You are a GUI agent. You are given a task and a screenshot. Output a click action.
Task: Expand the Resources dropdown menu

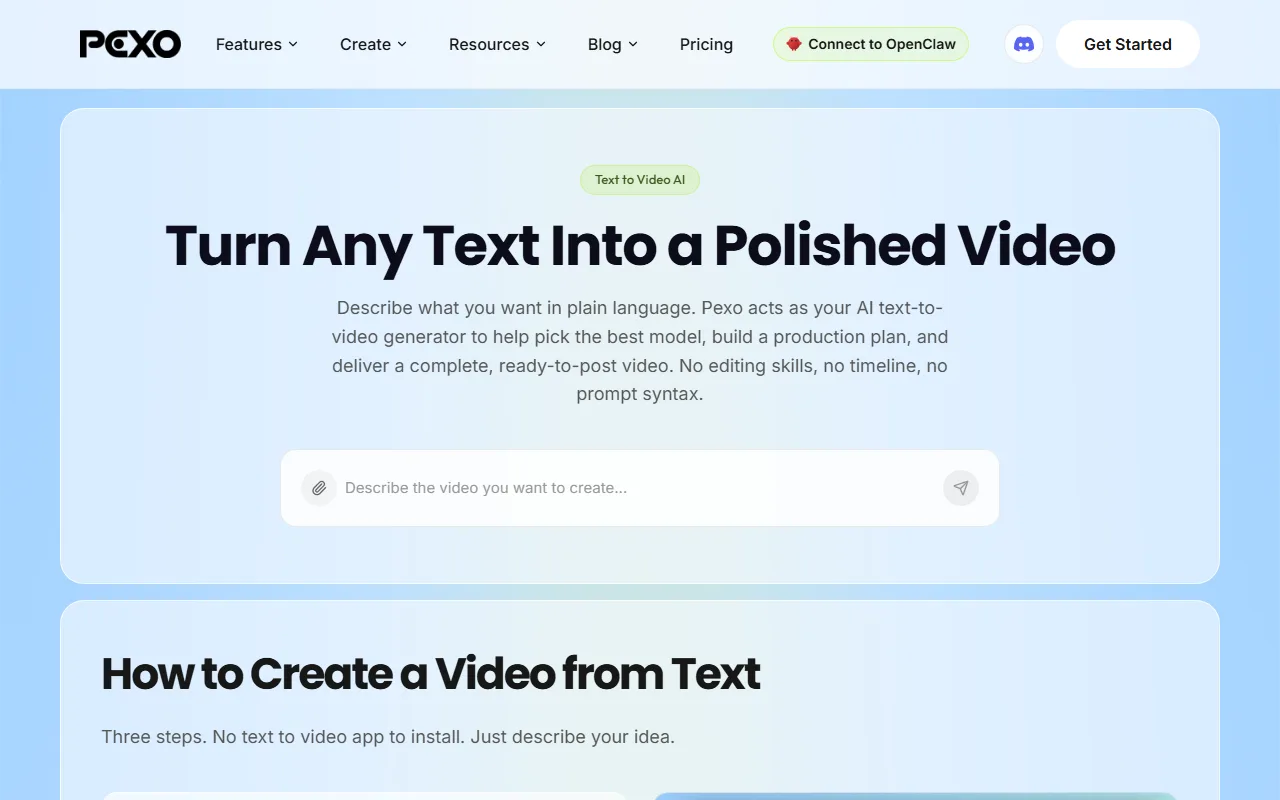pos(497,44)
